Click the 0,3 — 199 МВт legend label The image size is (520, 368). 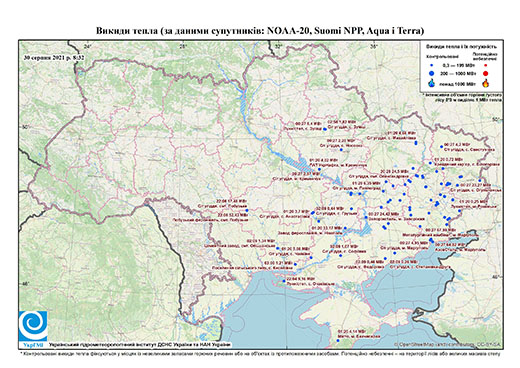pos(458,65)
